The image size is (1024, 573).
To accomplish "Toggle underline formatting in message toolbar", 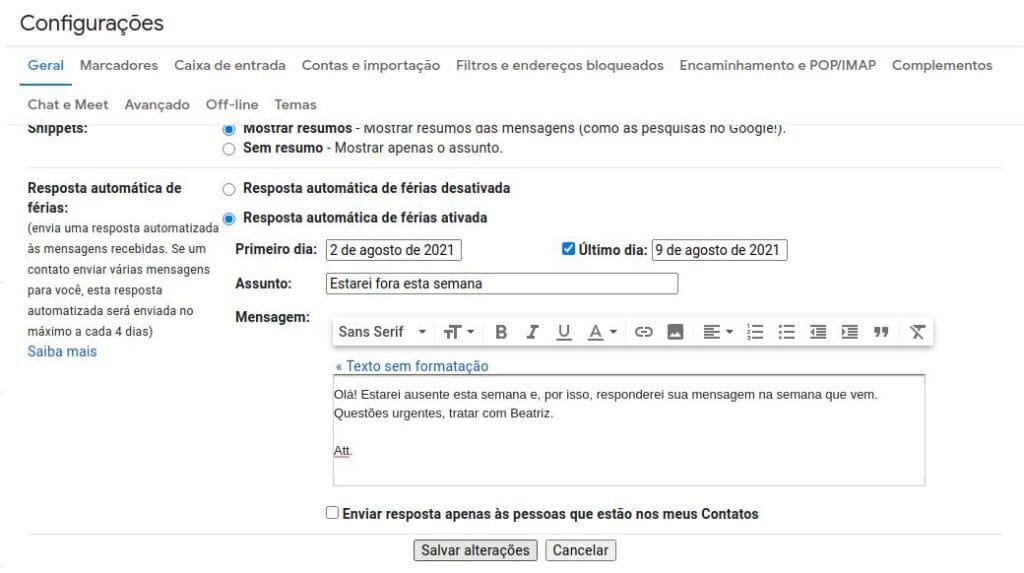I will point(564,332).
